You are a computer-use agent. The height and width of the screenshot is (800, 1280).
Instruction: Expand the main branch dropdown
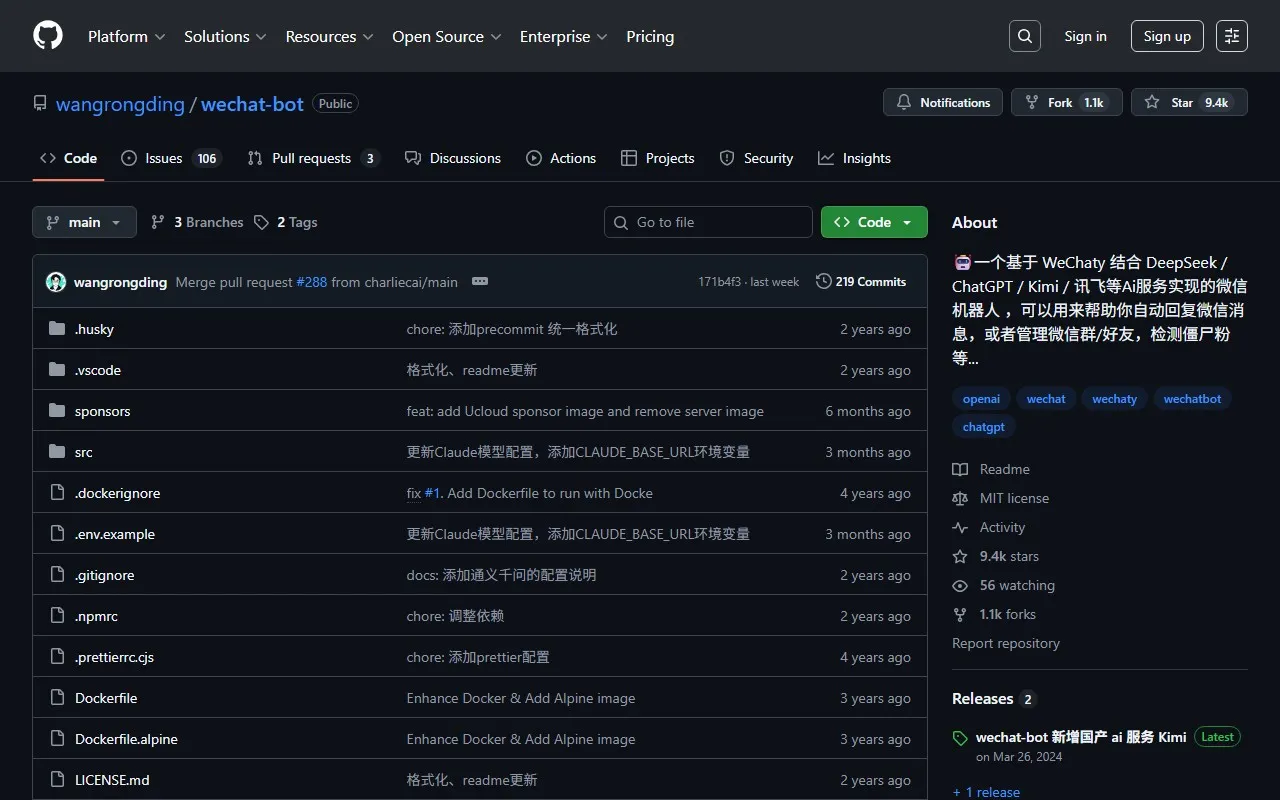tap(84, 221)
